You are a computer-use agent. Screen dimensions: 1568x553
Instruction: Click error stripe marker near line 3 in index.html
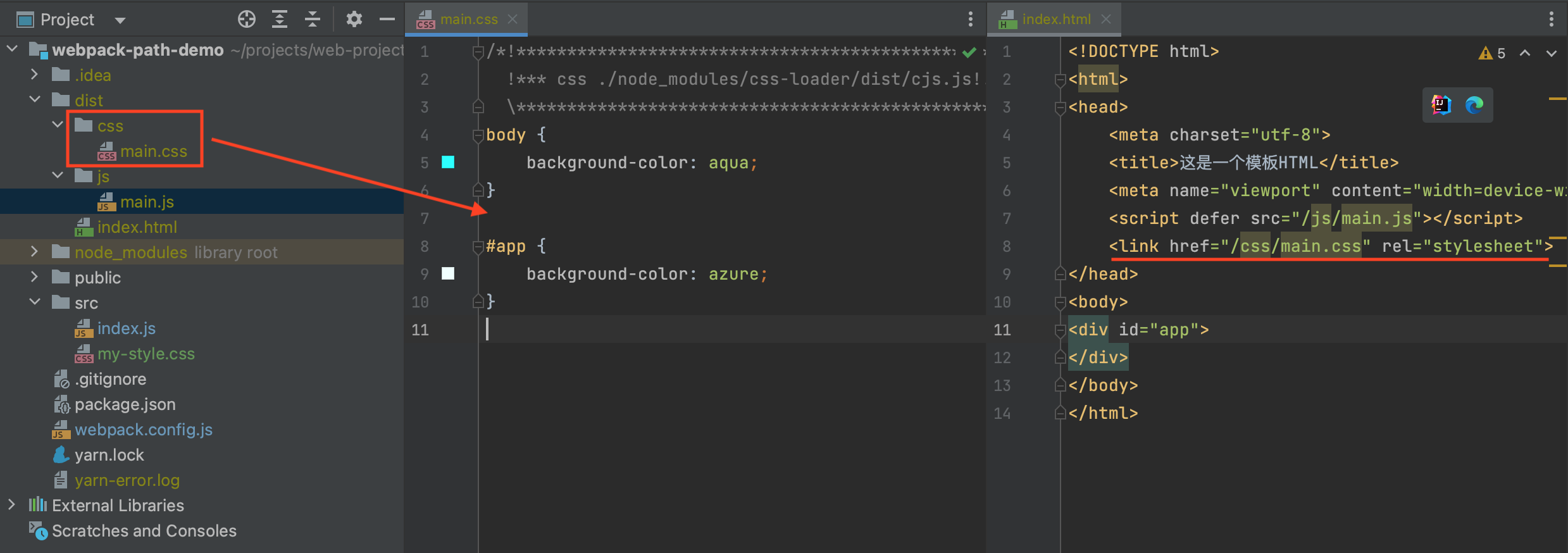tap(1558, 99)
